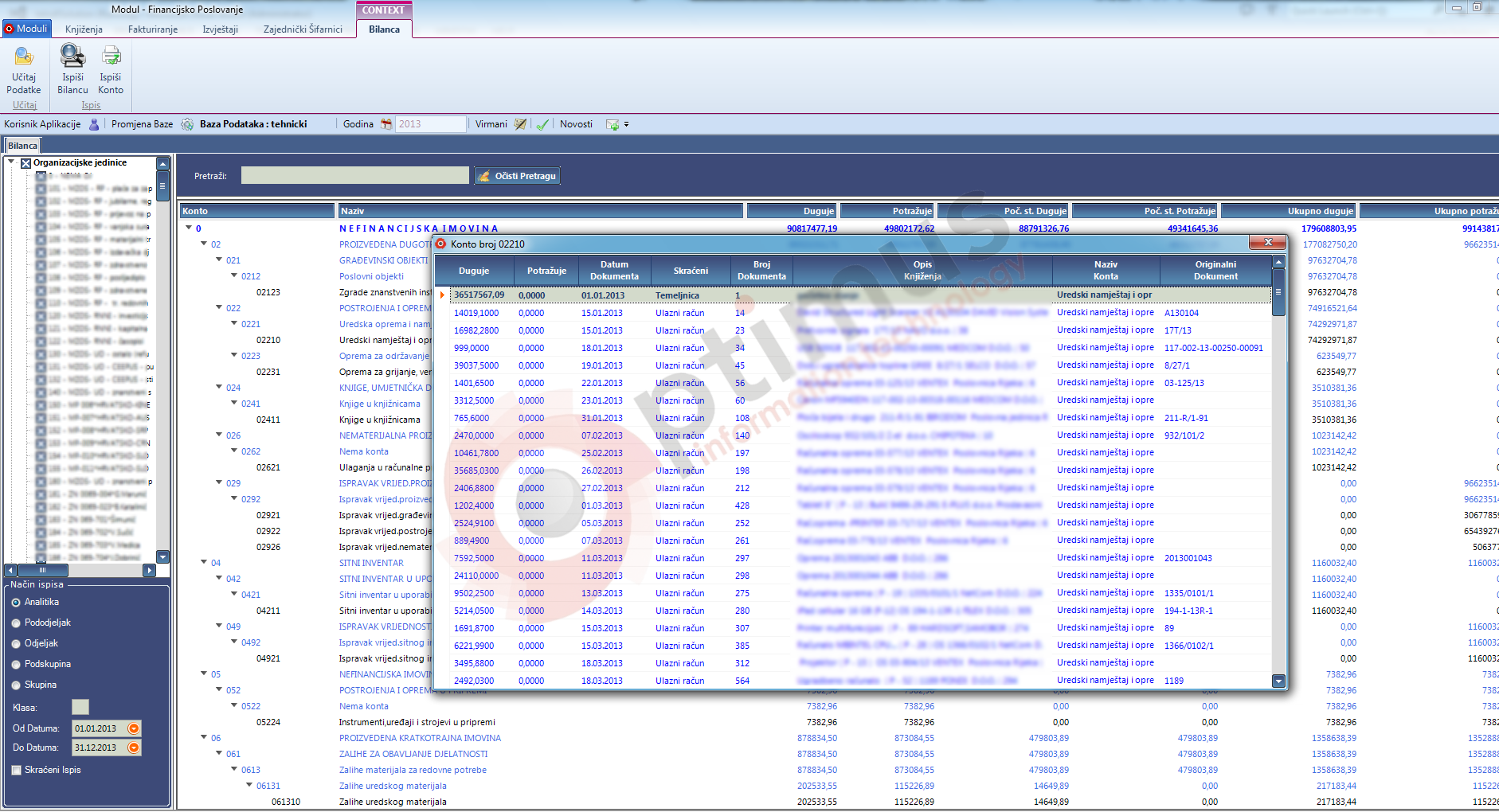Open the Novosti mail icon
This screenshot has width=1499, height=812.
click(x=613, y=124)
